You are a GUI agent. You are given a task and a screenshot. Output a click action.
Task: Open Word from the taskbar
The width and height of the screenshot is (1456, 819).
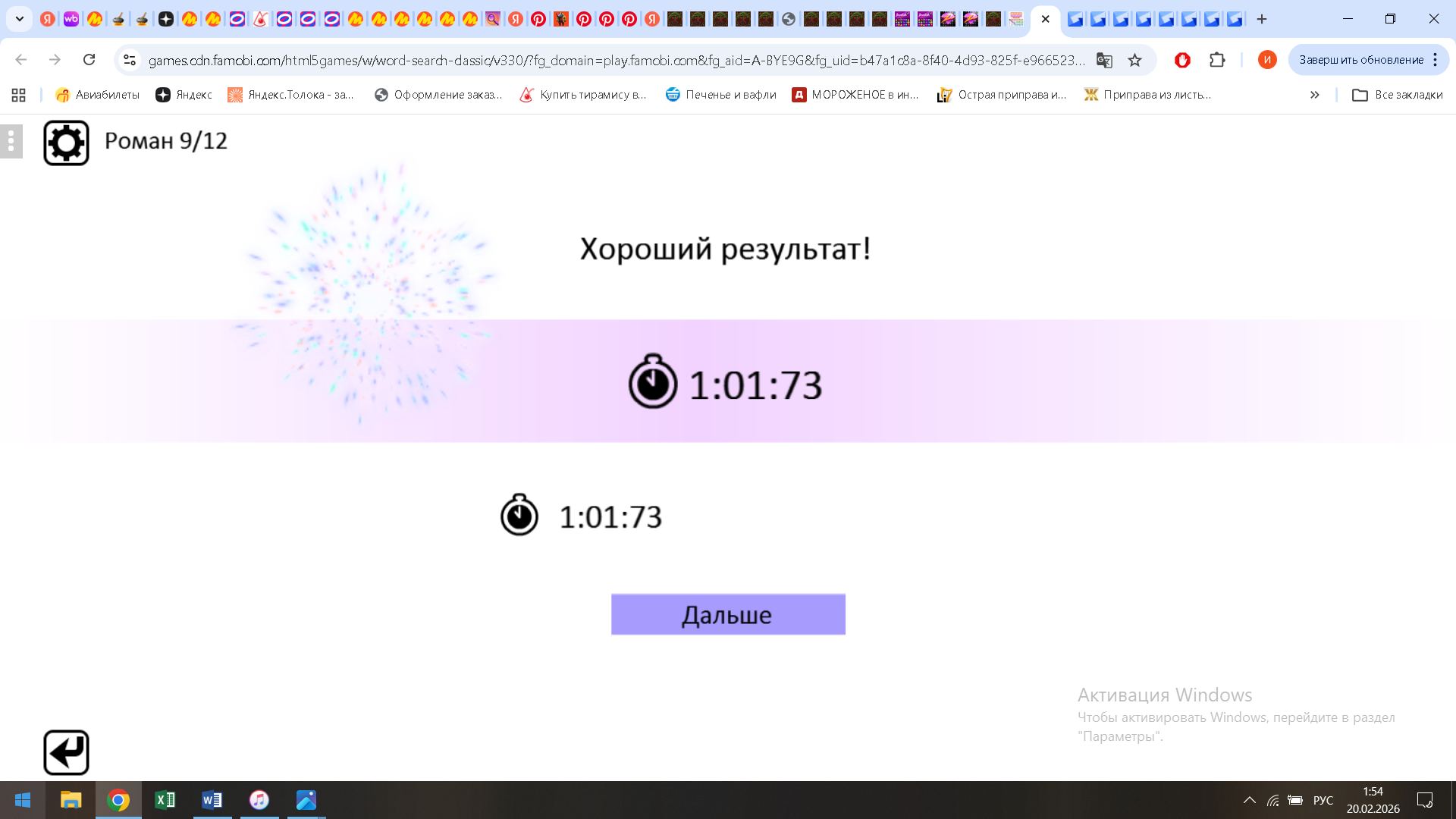212,800
